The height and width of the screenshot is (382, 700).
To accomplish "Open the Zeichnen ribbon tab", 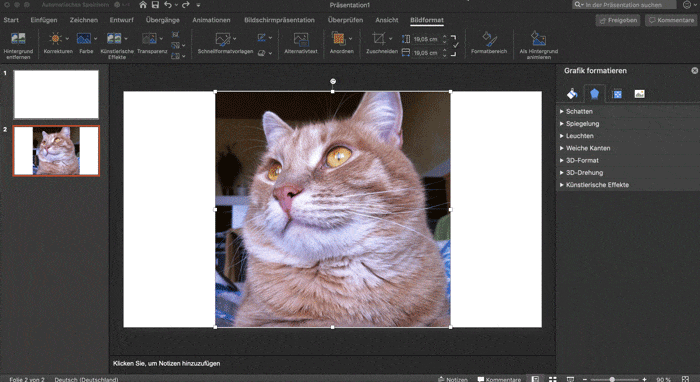I will point(83,20).
